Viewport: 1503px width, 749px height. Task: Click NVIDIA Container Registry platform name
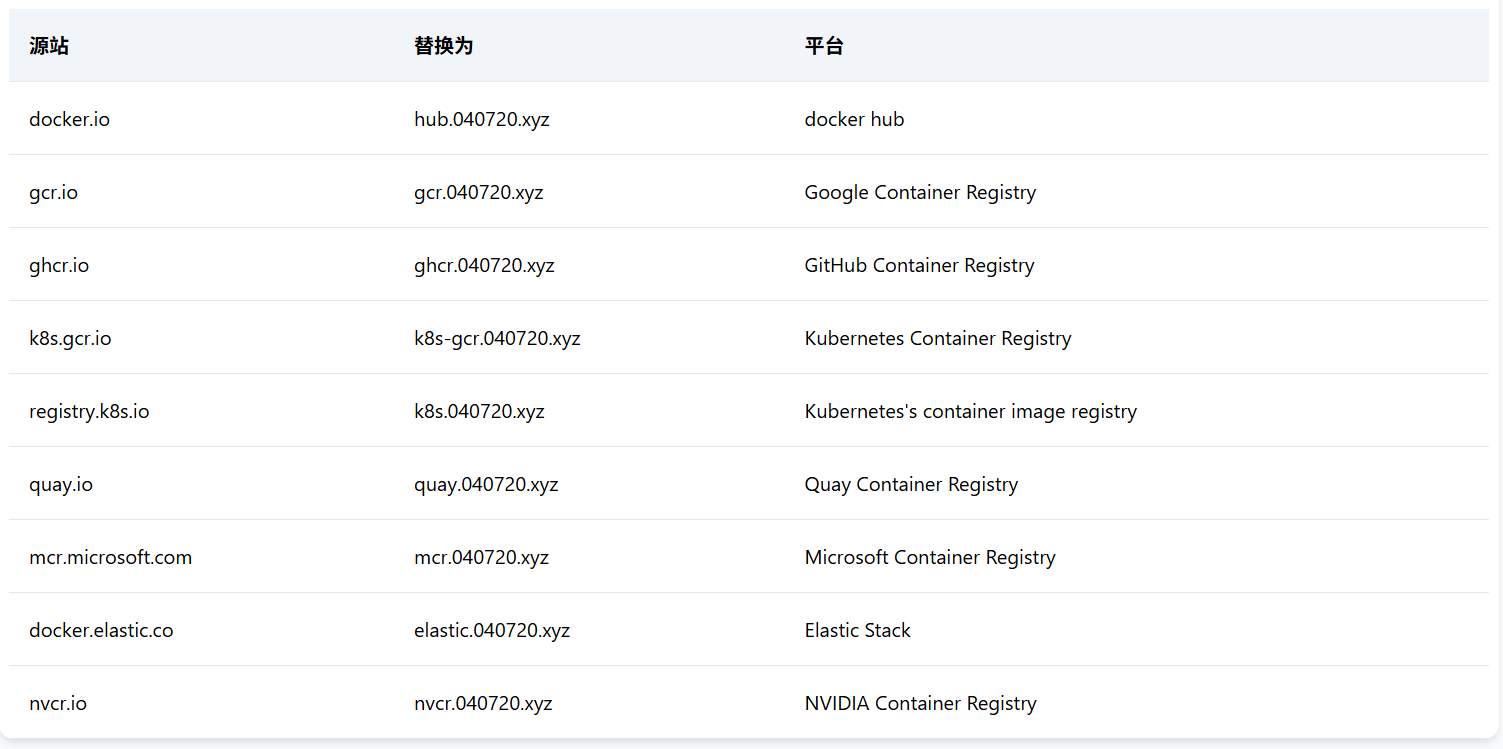pos(920,703)
